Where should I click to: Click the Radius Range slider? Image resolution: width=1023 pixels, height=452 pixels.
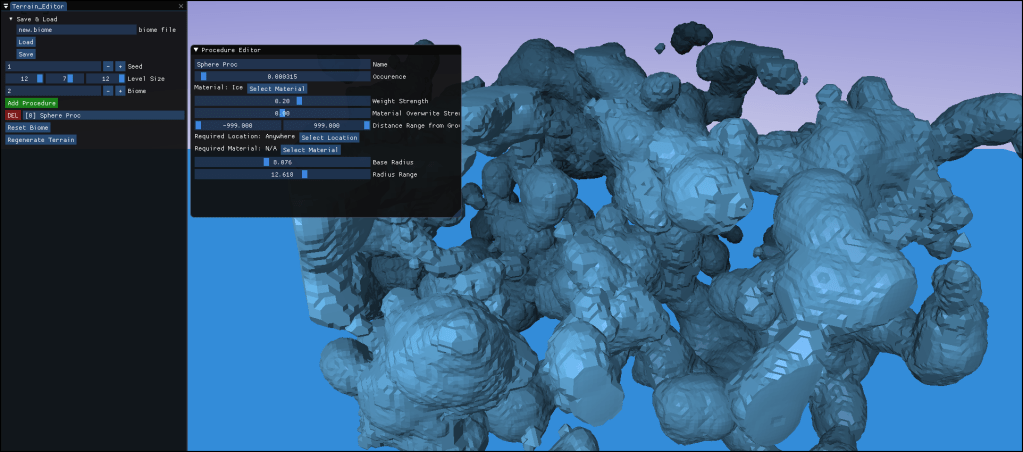(282, 174)
